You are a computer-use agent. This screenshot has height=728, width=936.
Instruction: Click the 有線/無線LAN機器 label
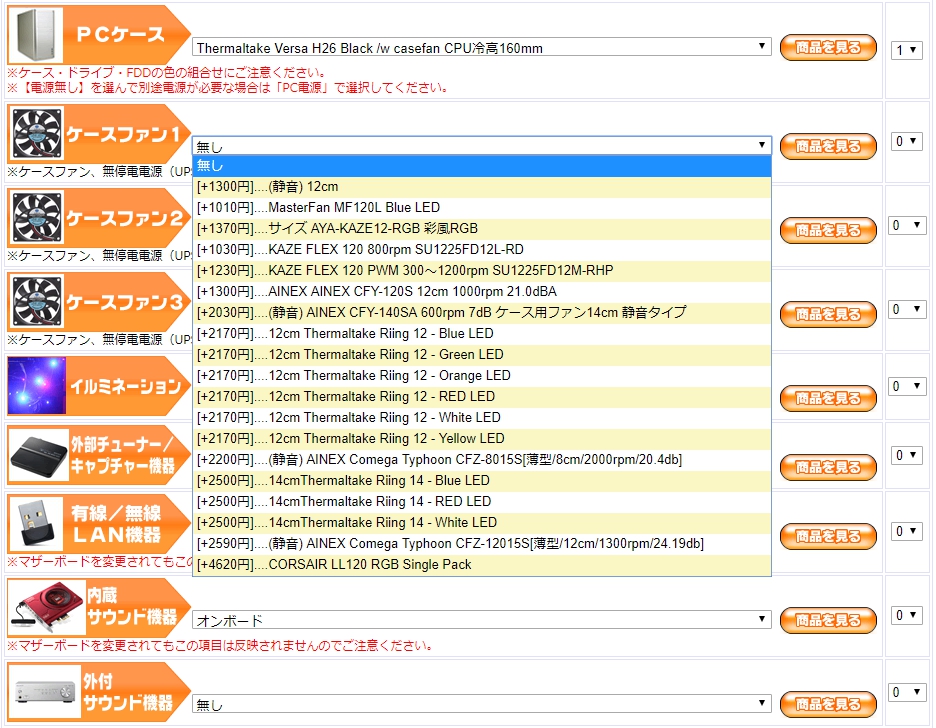[116, 524]
